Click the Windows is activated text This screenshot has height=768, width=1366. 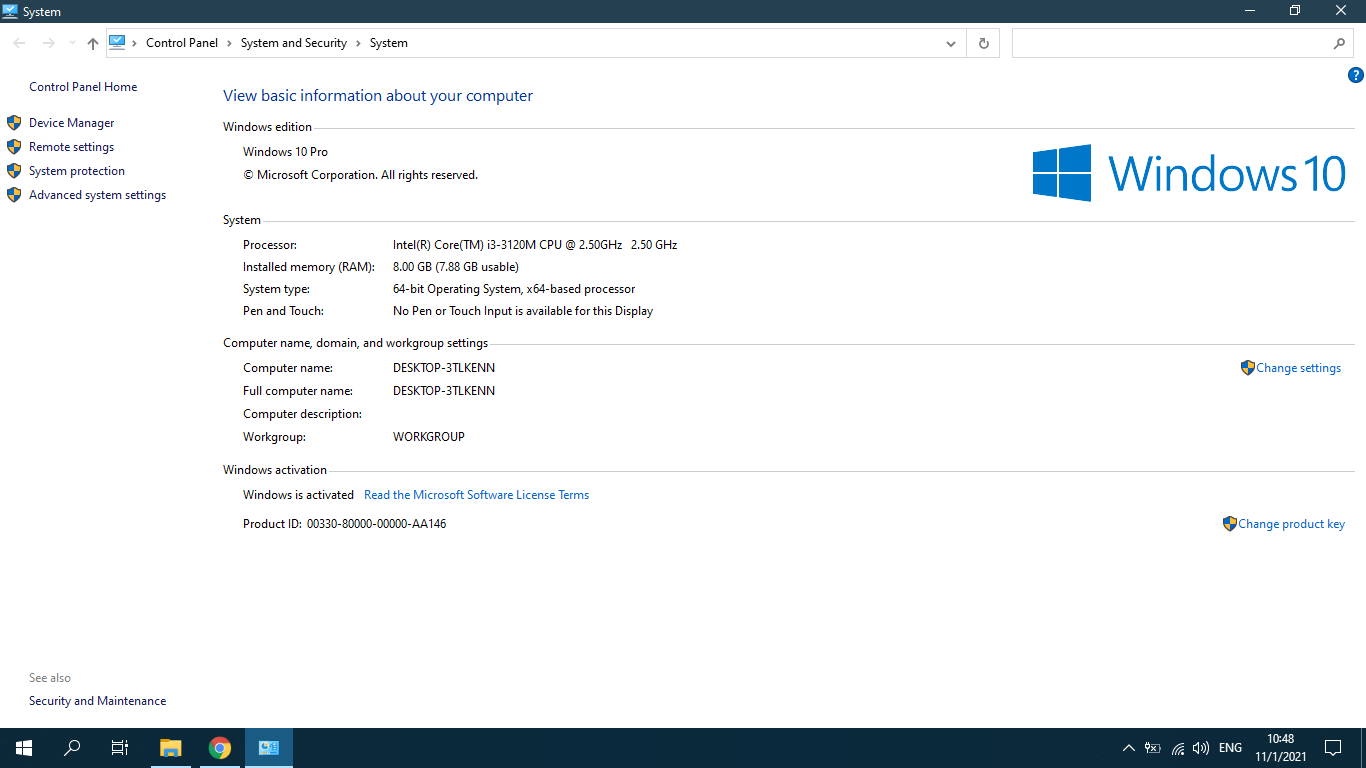point(298,495)
